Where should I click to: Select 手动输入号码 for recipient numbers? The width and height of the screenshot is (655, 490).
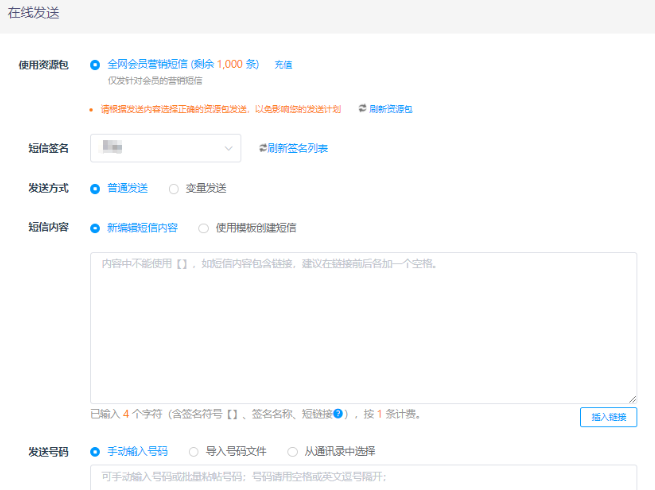(95, 451)
